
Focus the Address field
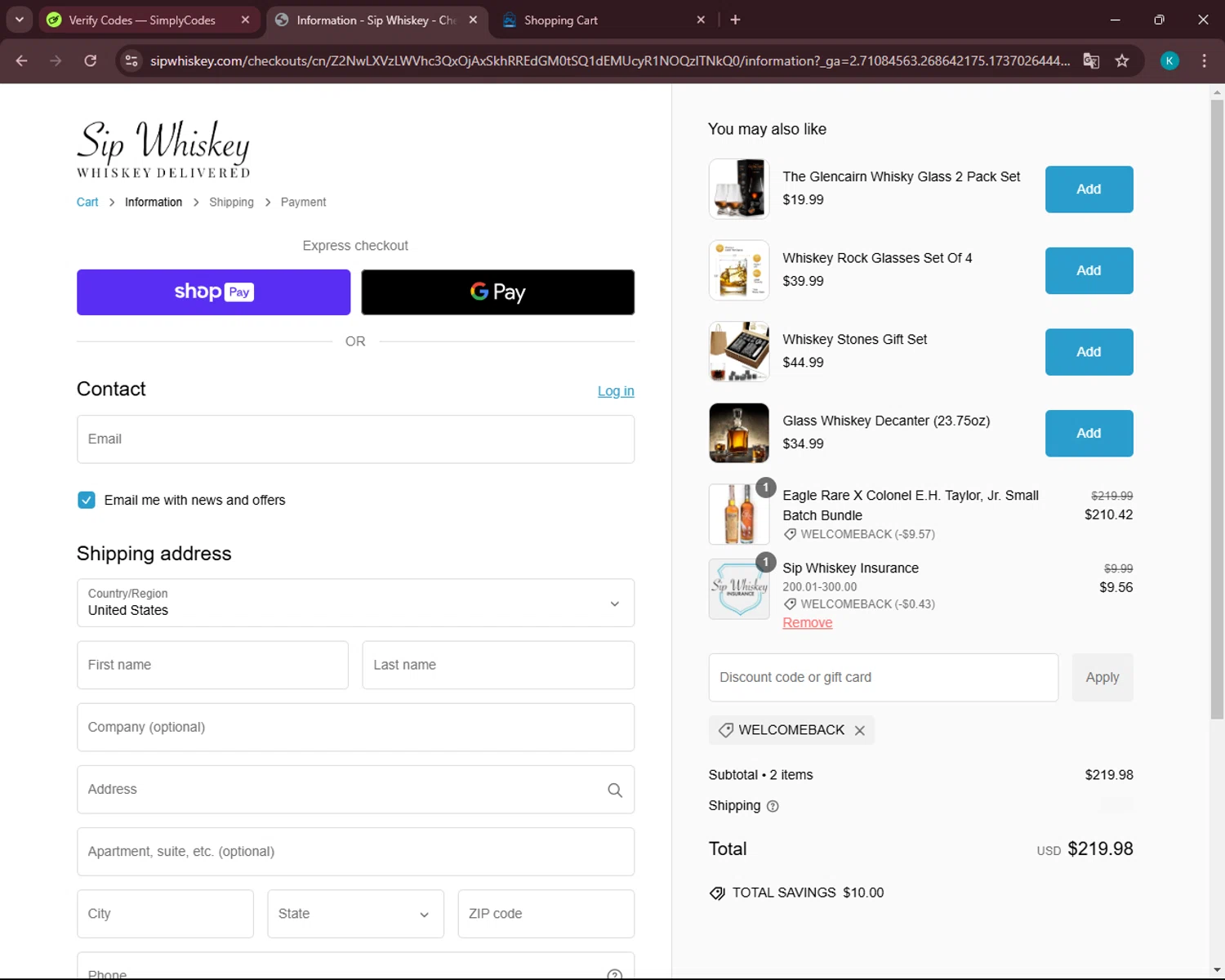pos(355,789)
